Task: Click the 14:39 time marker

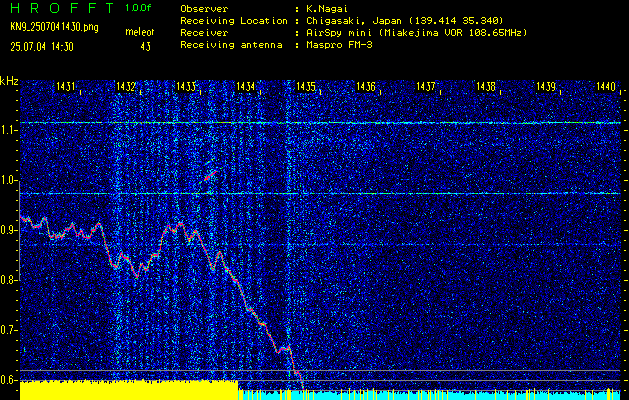Action: [x=546, y=86]
